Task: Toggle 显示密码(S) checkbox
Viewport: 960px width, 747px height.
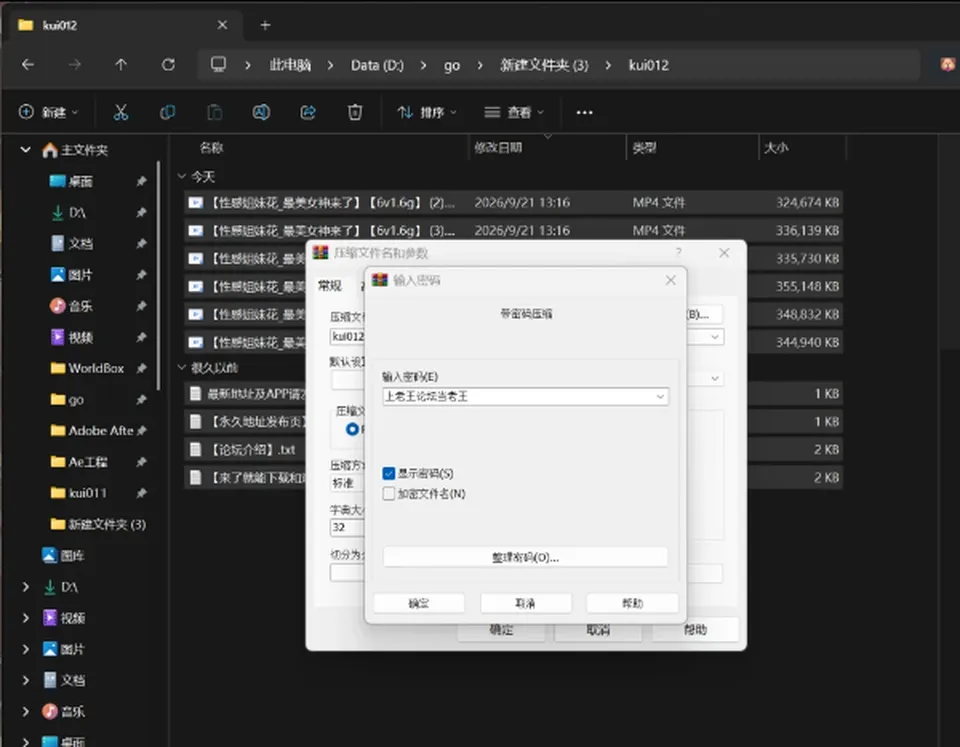Action: coord(389,473)
